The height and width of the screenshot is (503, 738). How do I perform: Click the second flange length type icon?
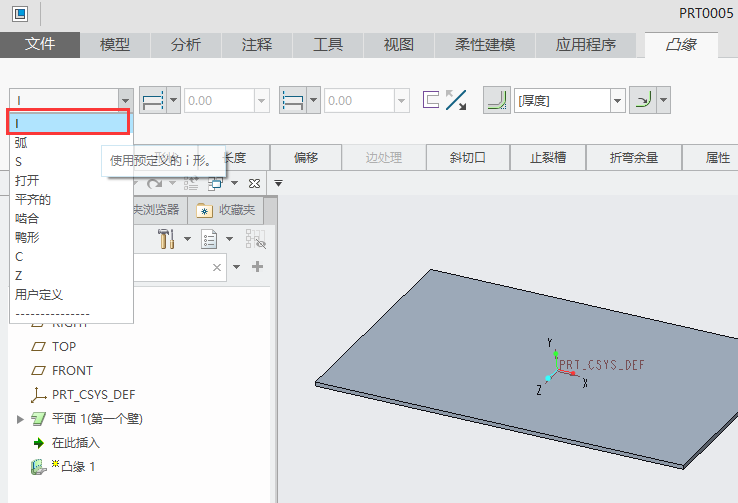[x=293, y=100]
